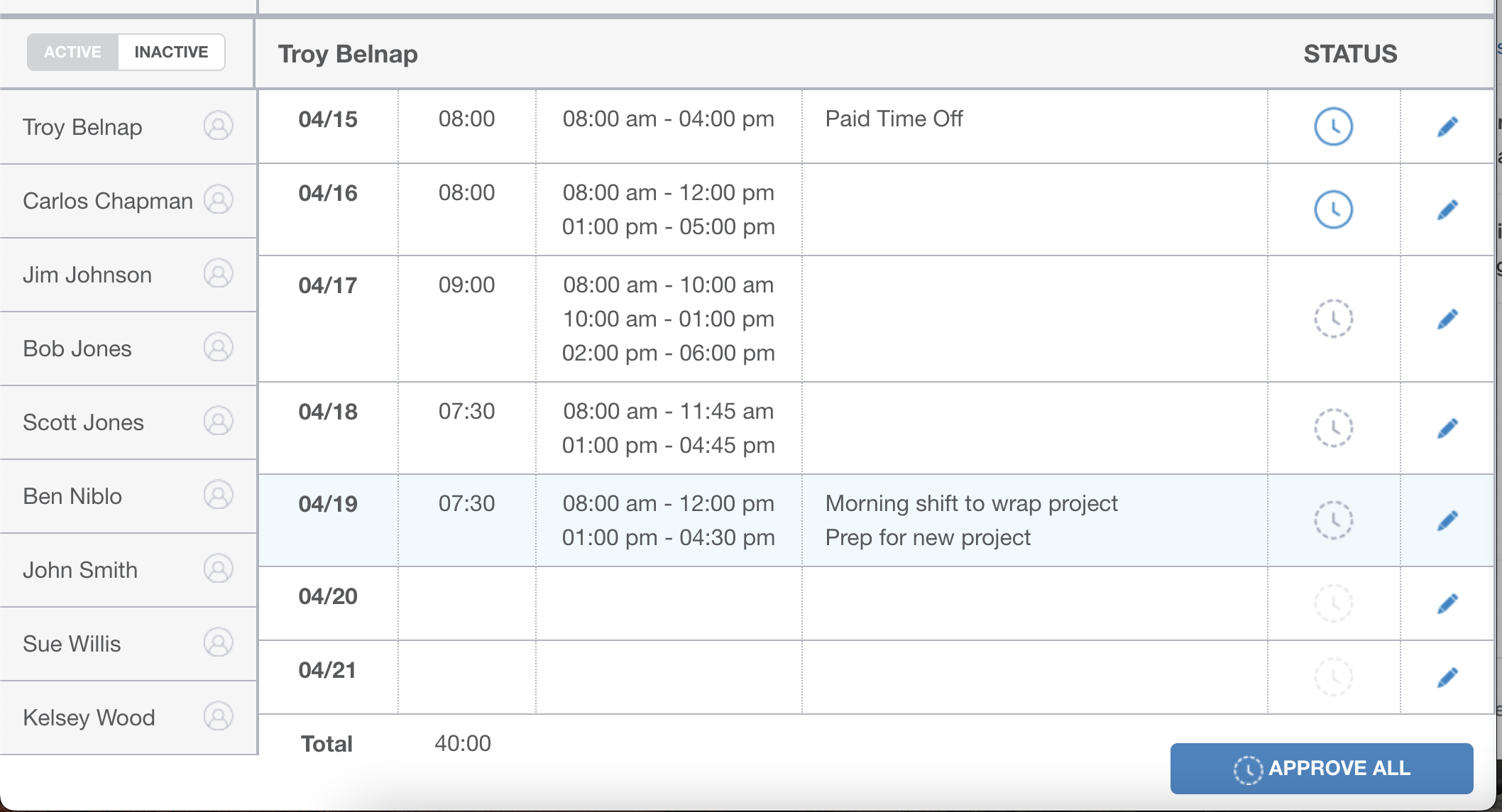Click the '08:00 am - 11:45 am' time range

[x=668, y=411]
